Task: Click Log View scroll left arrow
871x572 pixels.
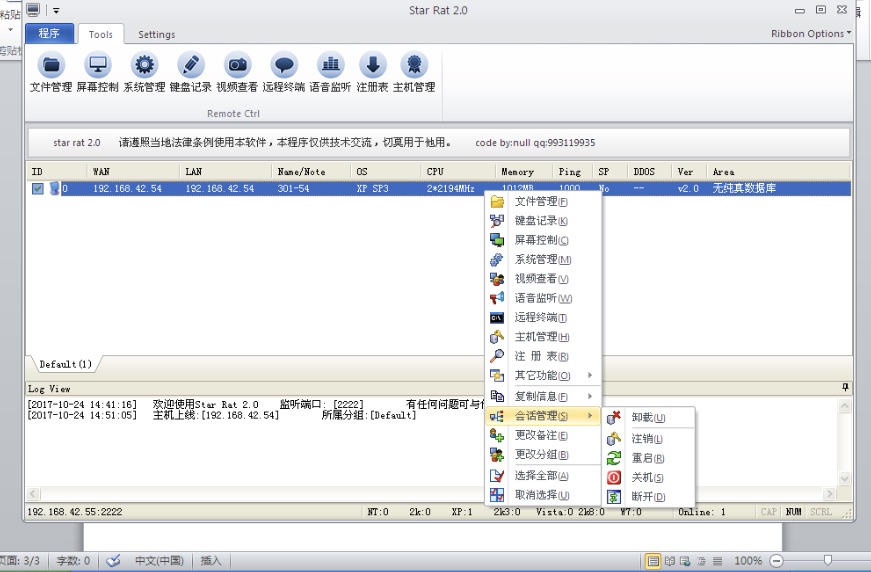Action: 34,494
